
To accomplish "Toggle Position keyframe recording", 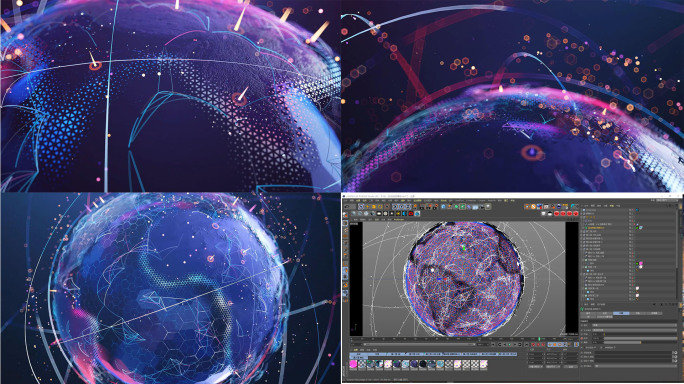I will (x=550, y=345).
